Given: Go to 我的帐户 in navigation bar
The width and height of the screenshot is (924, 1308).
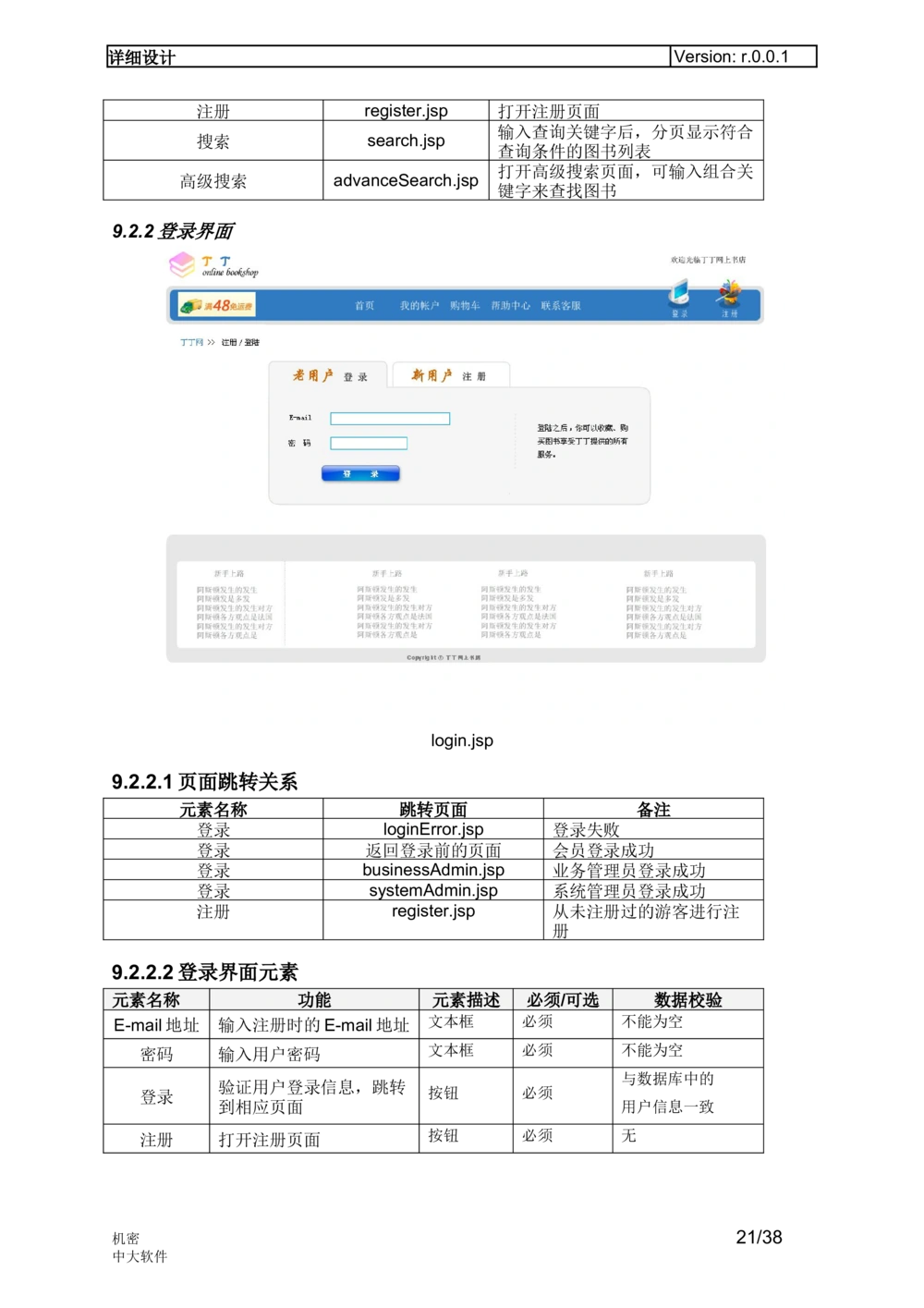Looking at the screenshot, I should pos(419,306).
